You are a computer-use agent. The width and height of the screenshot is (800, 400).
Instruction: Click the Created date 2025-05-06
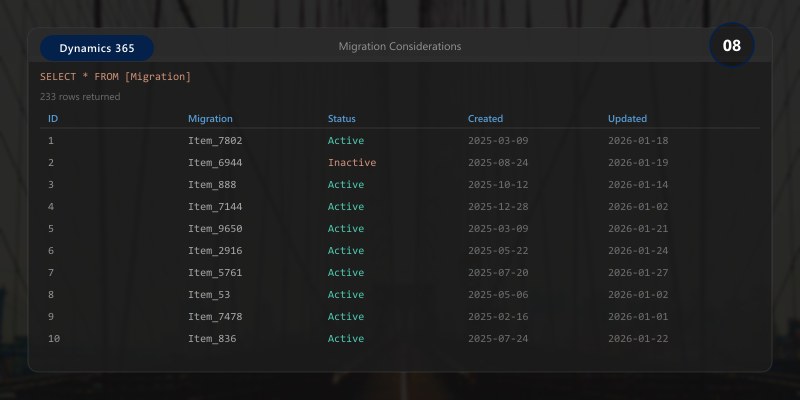tap(498, 294)
